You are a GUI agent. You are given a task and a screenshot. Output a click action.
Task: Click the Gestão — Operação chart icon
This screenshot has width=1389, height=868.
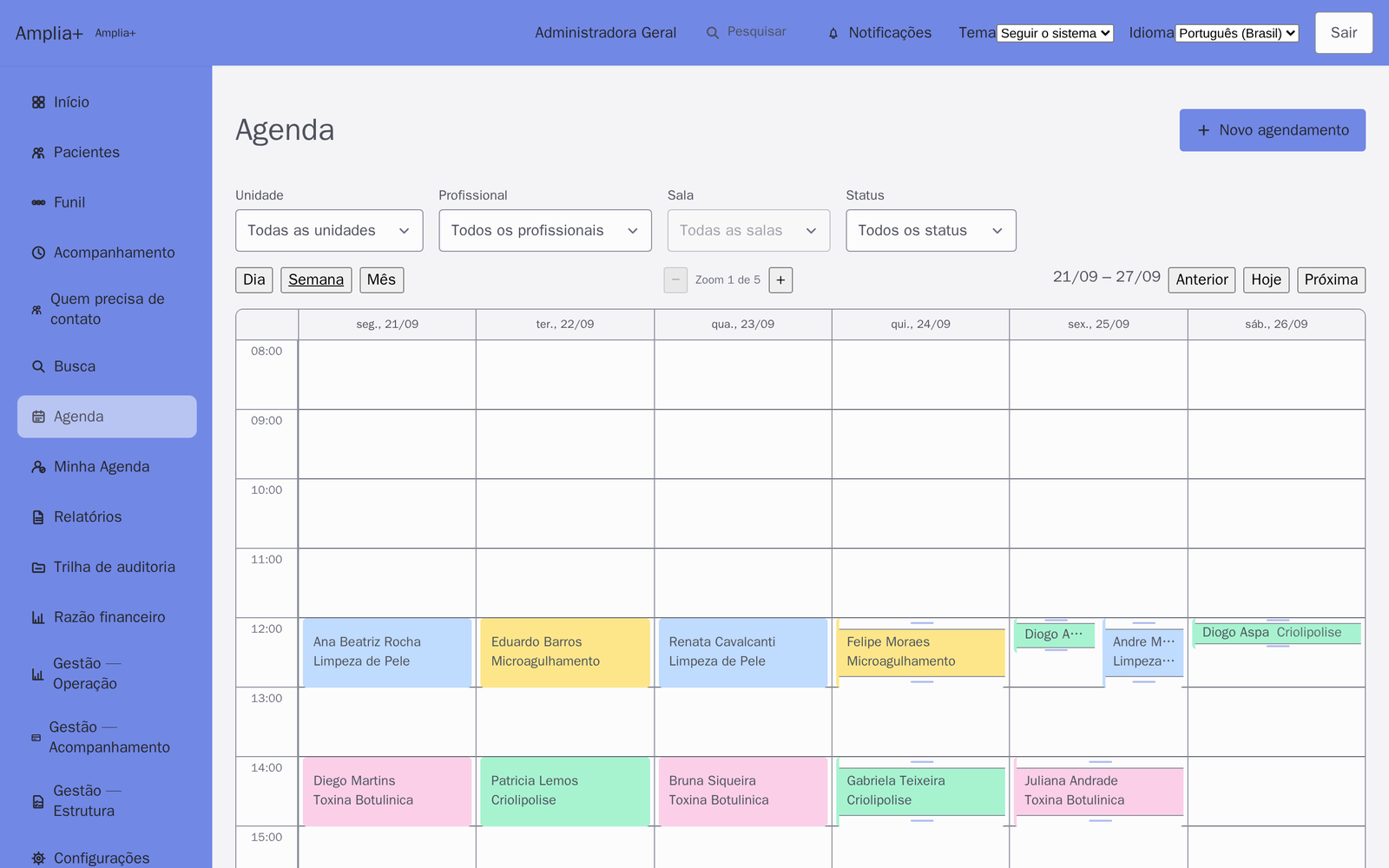coord(38,674)
